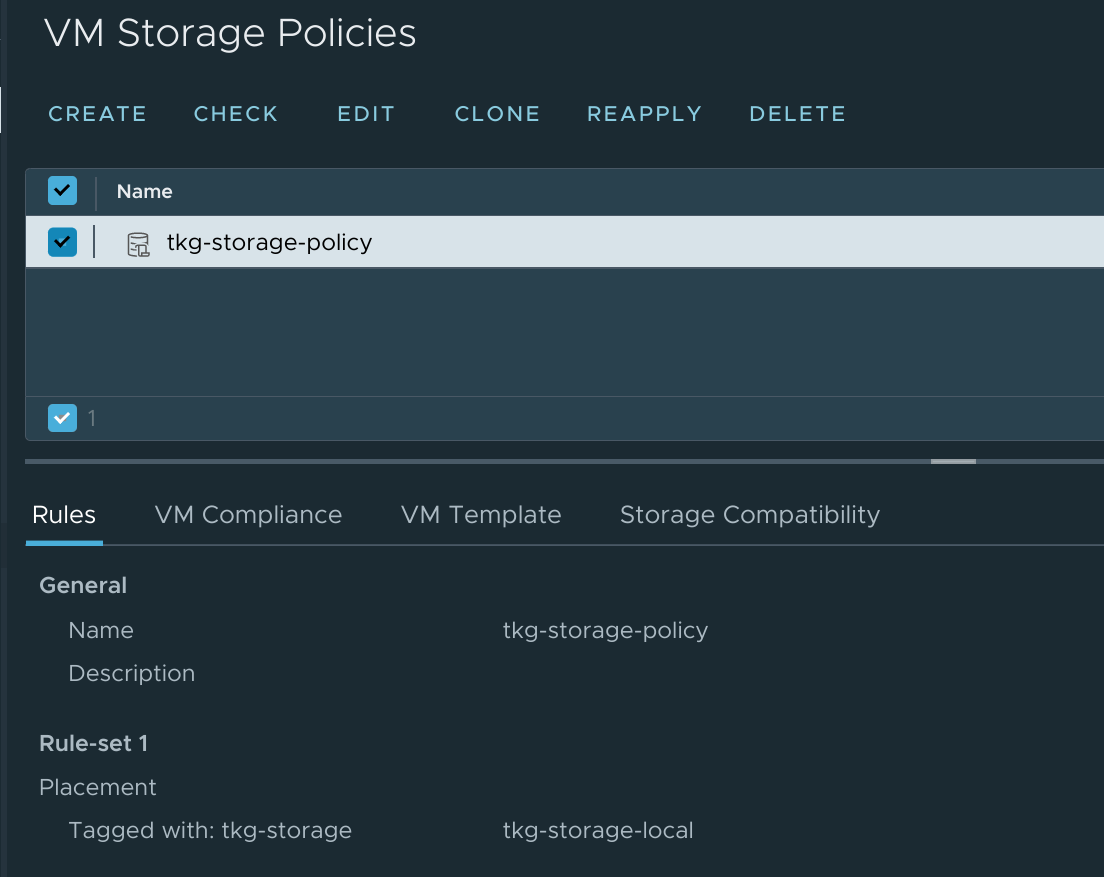Sort by the Name column header
The image size is (1104, 877).
tap(145, 191)
